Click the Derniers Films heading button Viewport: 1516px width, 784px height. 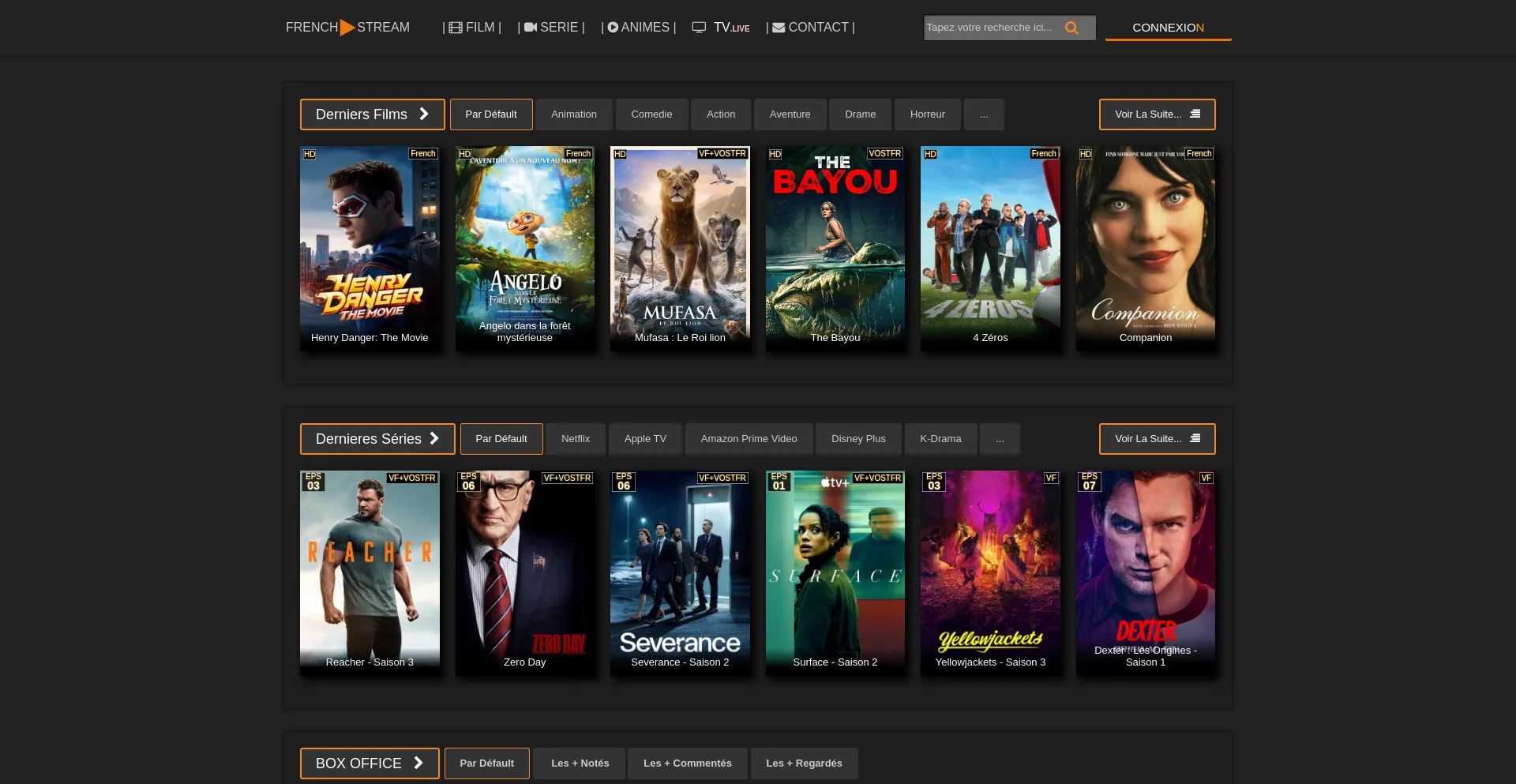pyautogui.click(x=373, y=114)
